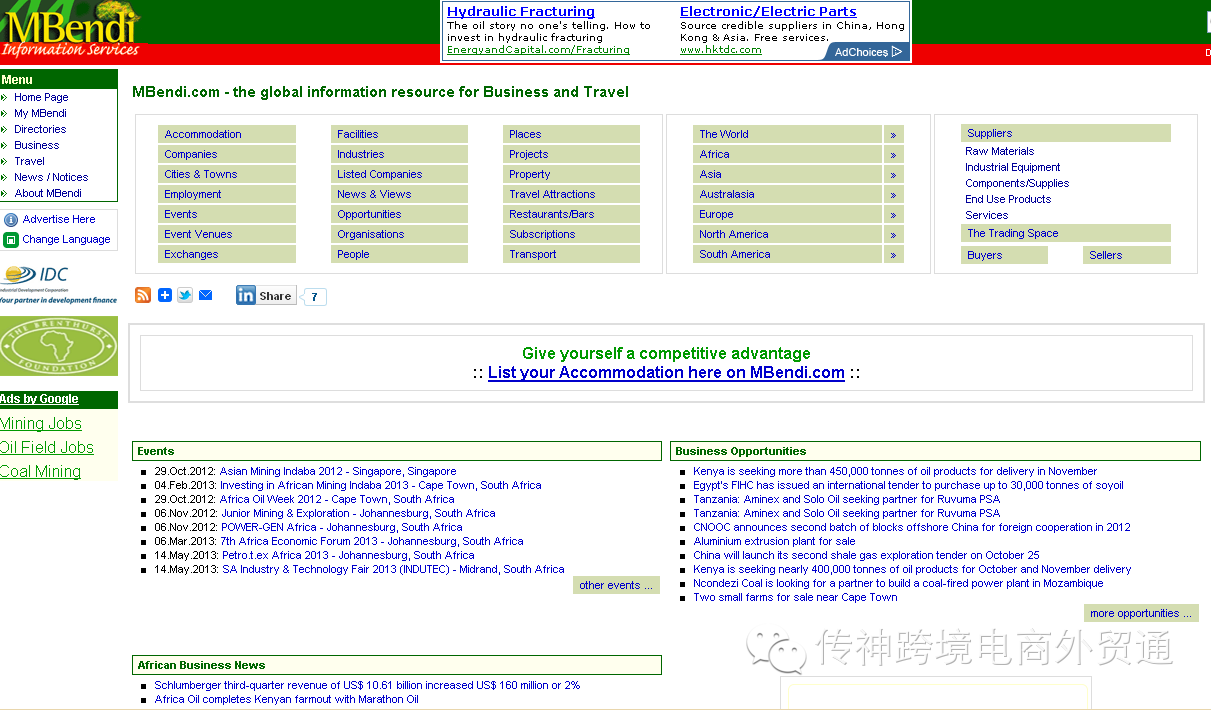Click the Industrial Equipment link
The height and width of the screenshot is (710, 1211).
pyautogui.click(x=1012, y=167)
